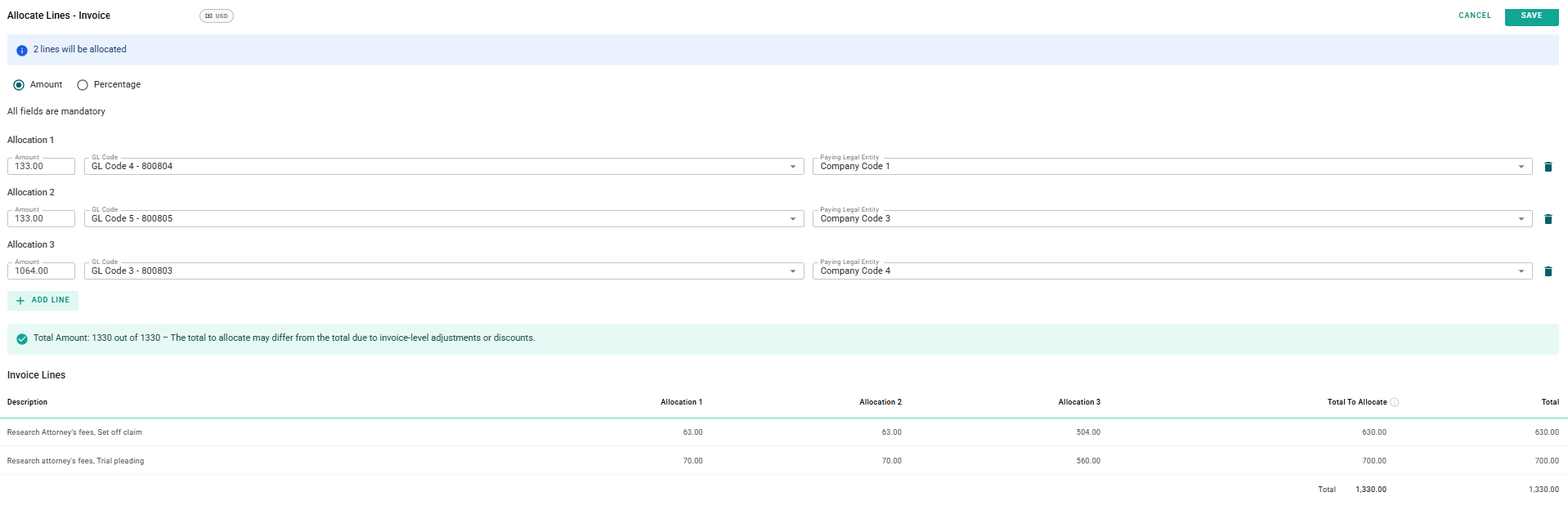Edit Allocation 3 amount field 1064.00
This screenshot has height=528, width=1568.
(x=41, y=271)
